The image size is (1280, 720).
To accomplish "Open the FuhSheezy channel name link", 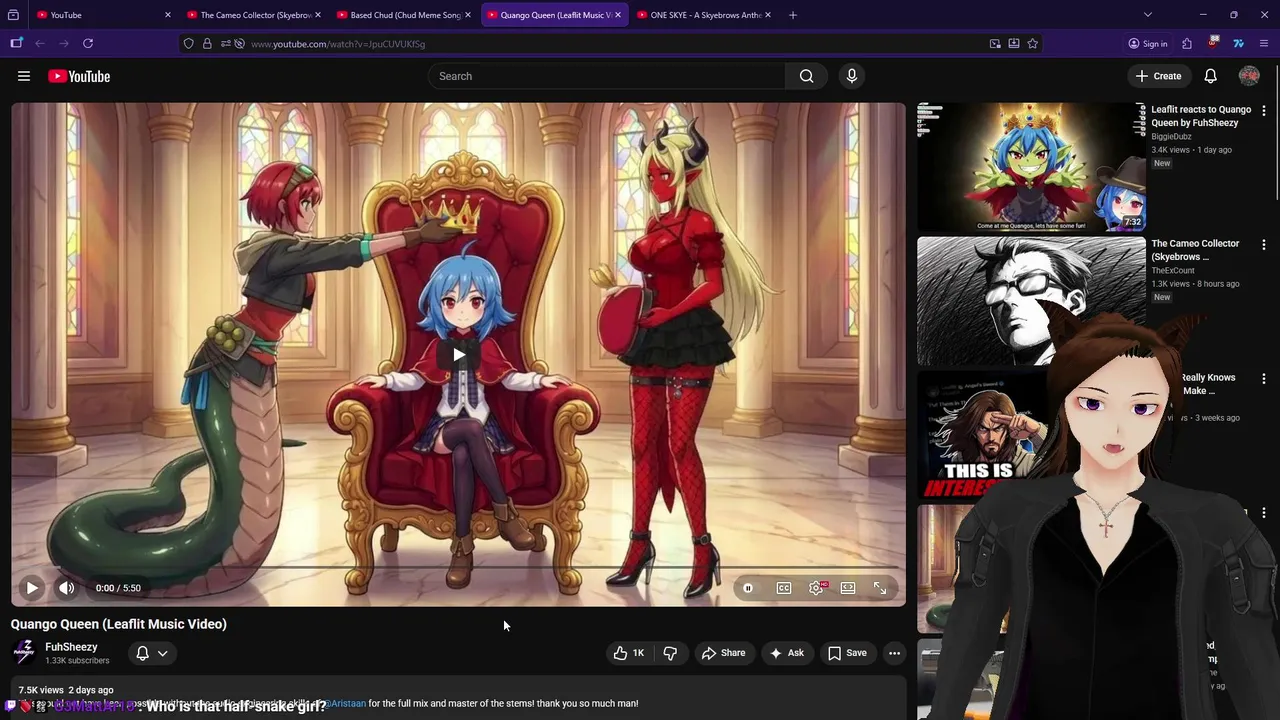I will 71,647.
